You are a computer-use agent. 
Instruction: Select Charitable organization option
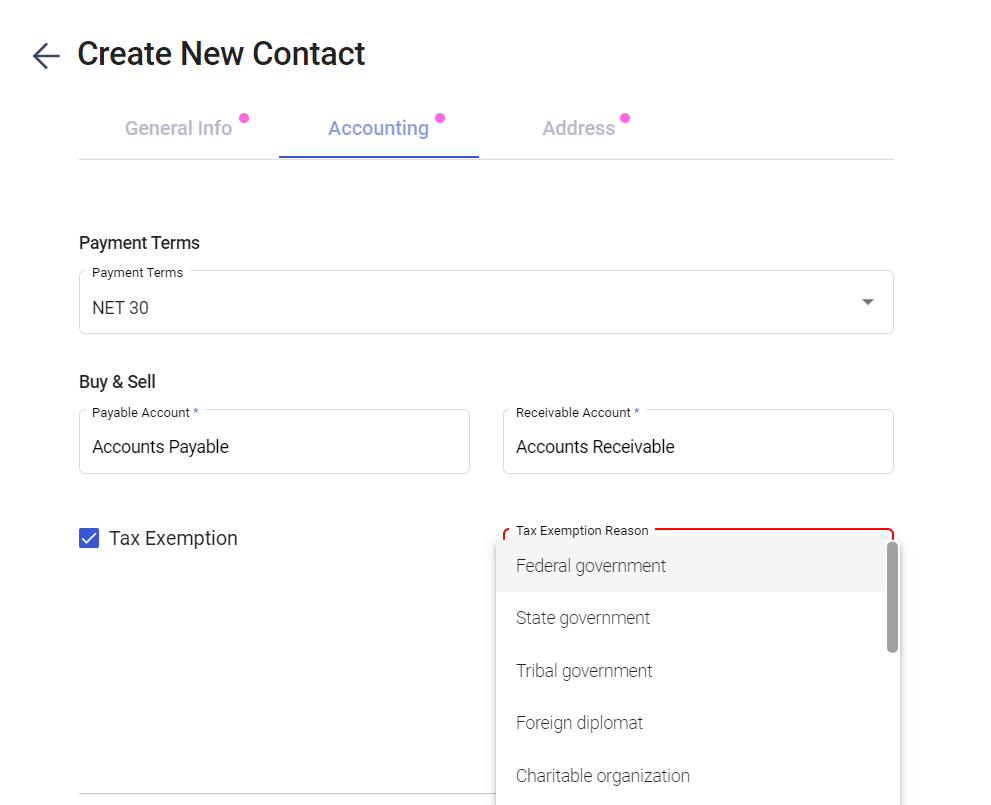[x=603, y=776]
